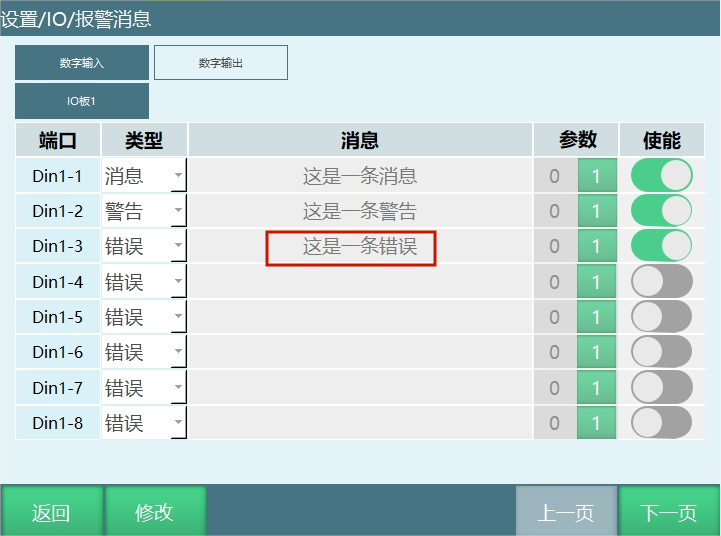Open type dropdown for Din1-6
The width and height of the screenshot is (721, 536).
point(144,352)
